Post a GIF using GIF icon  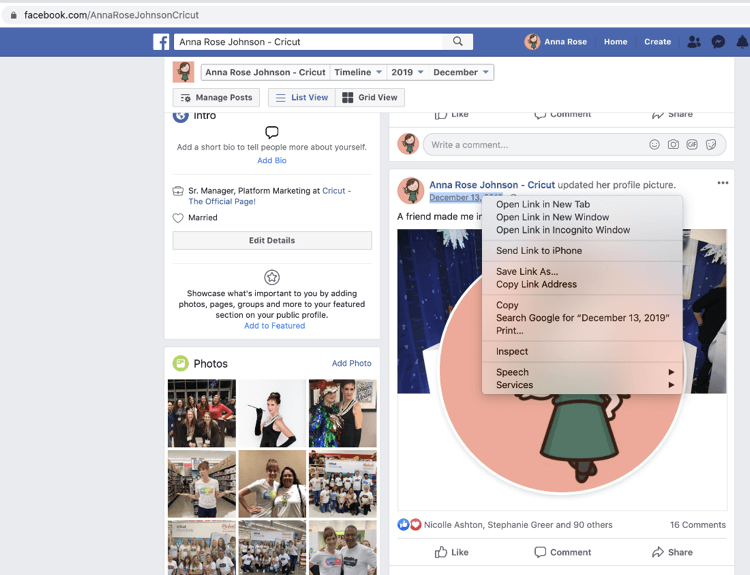point(692,144)
